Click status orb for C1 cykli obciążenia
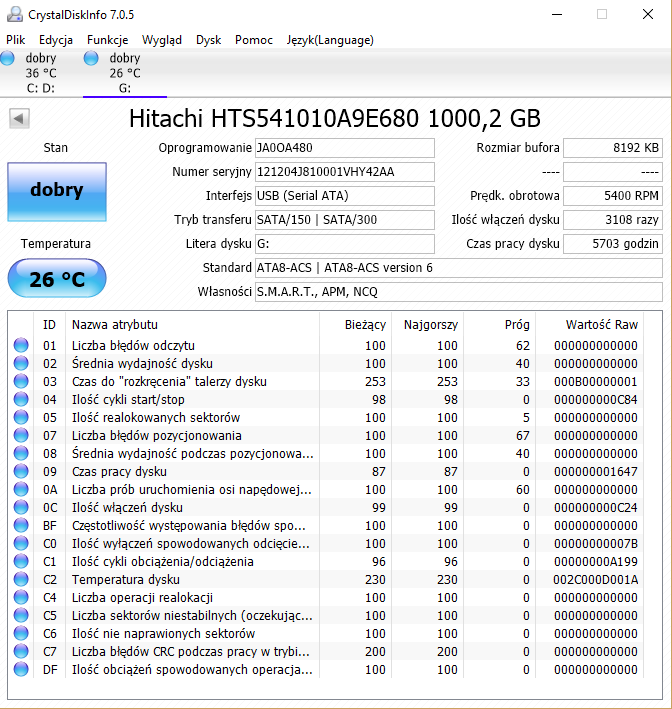Image resolution: width=672 pixels, height=709 pixels. [21, 562]
